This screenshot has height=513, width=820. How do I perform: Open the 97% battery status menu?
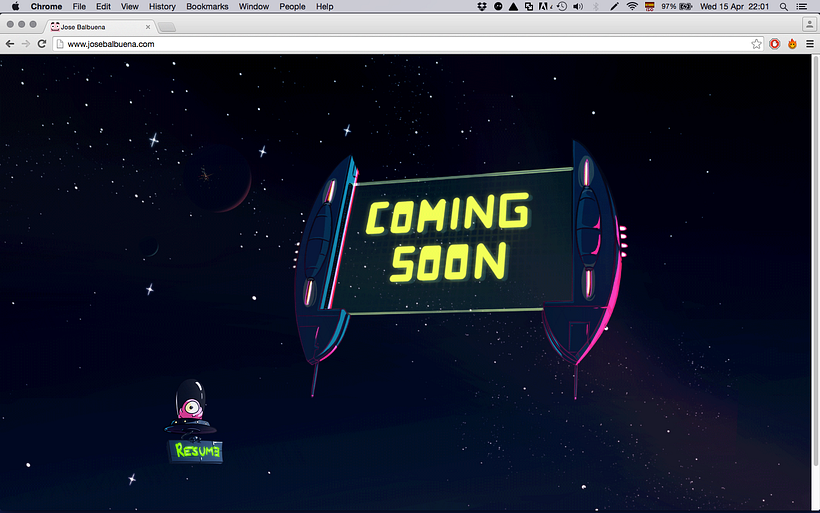tap(676, 6)
